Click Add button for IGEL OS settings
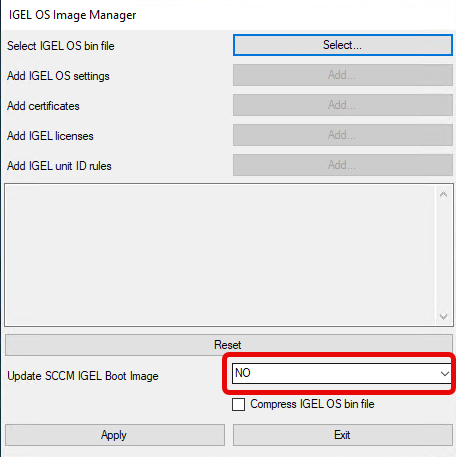 click(343, 75)
